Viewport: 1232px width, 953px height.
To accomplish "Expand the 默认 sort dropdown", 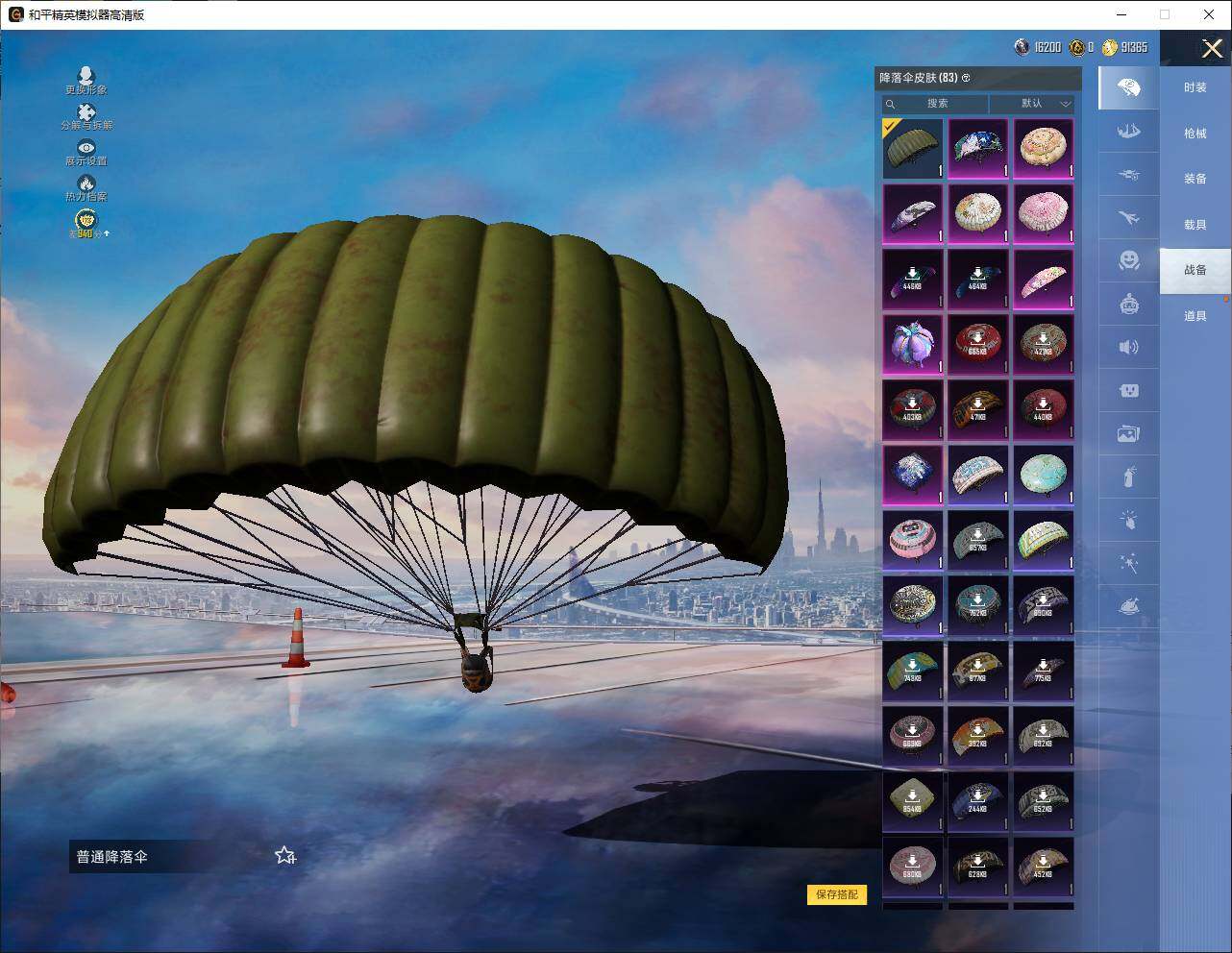I will click(x=1032, y=104).
